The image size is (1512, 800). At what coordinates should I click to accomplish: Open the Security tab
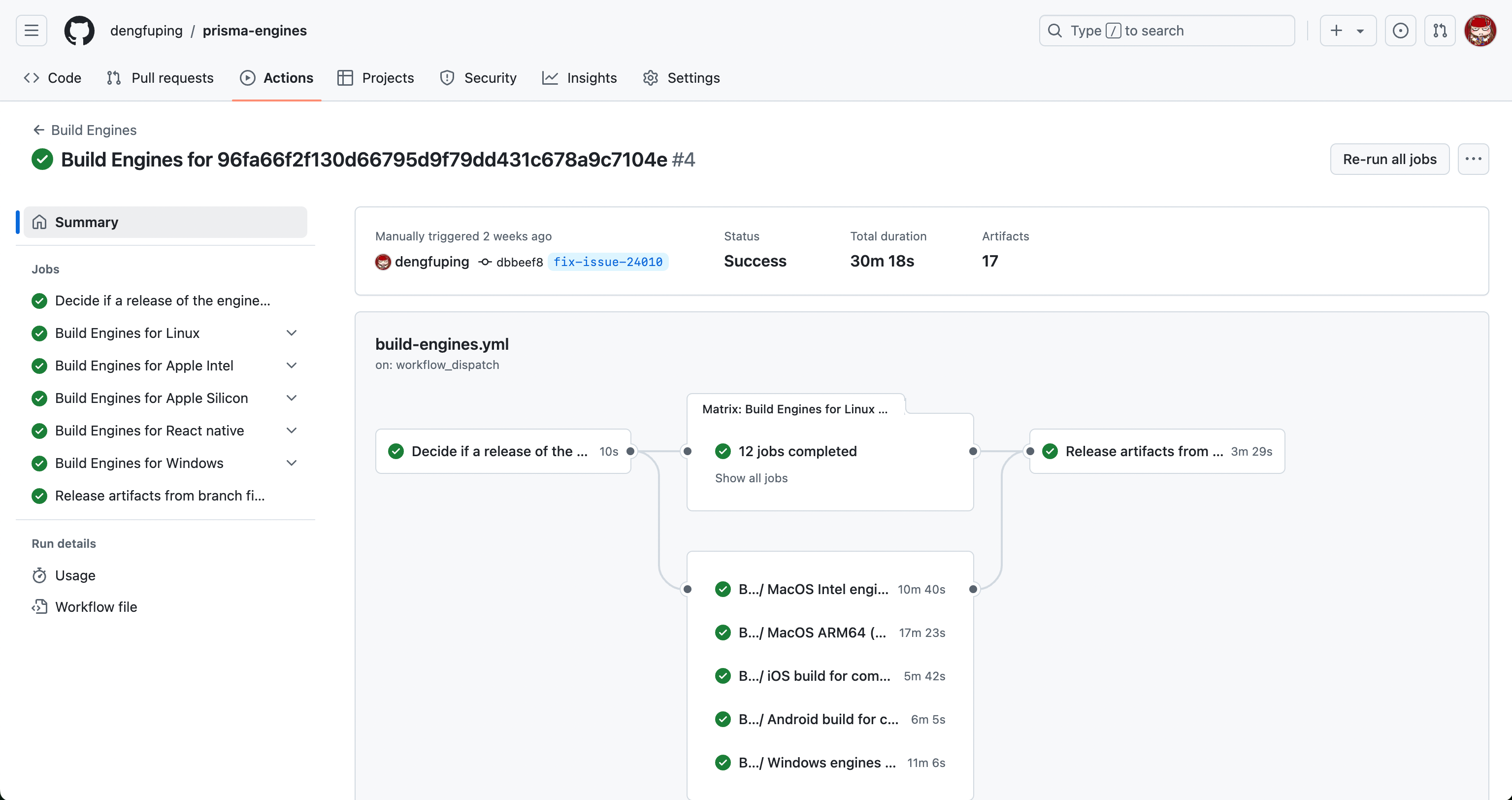click(478, 78)
